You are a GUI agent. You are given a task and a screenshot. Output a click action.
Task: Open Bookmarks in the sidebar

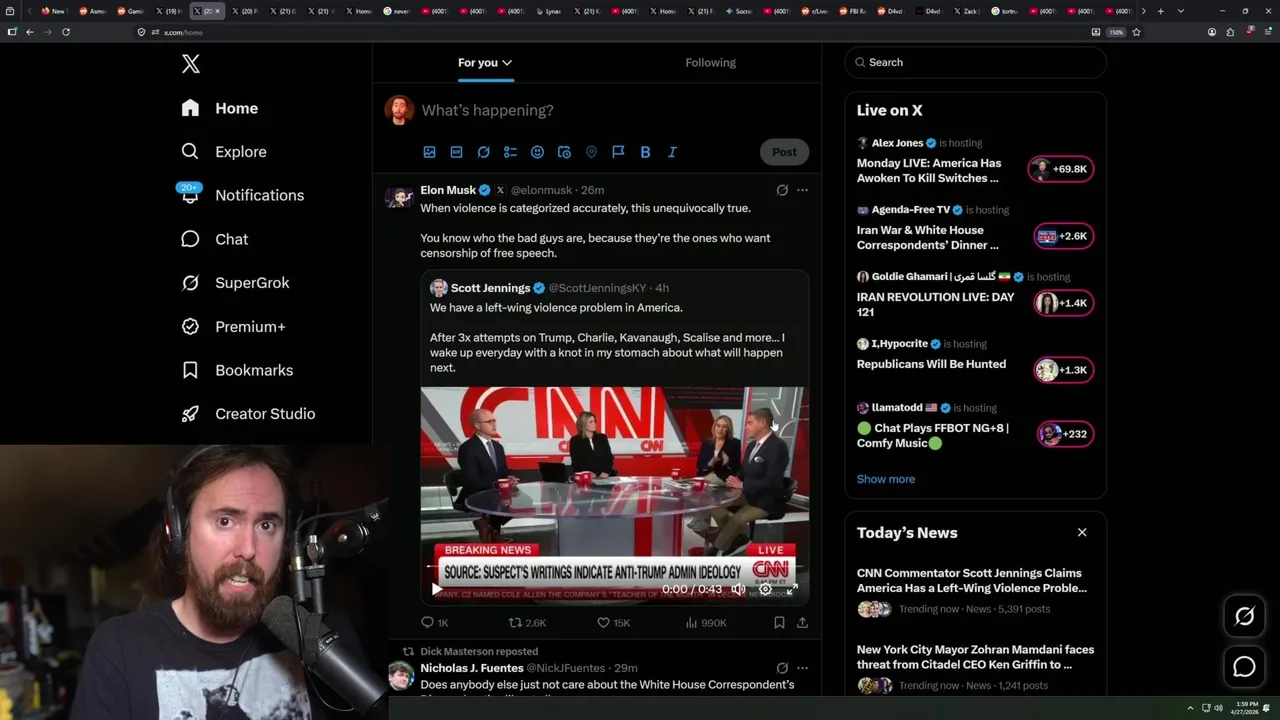(x=237, y=370)
